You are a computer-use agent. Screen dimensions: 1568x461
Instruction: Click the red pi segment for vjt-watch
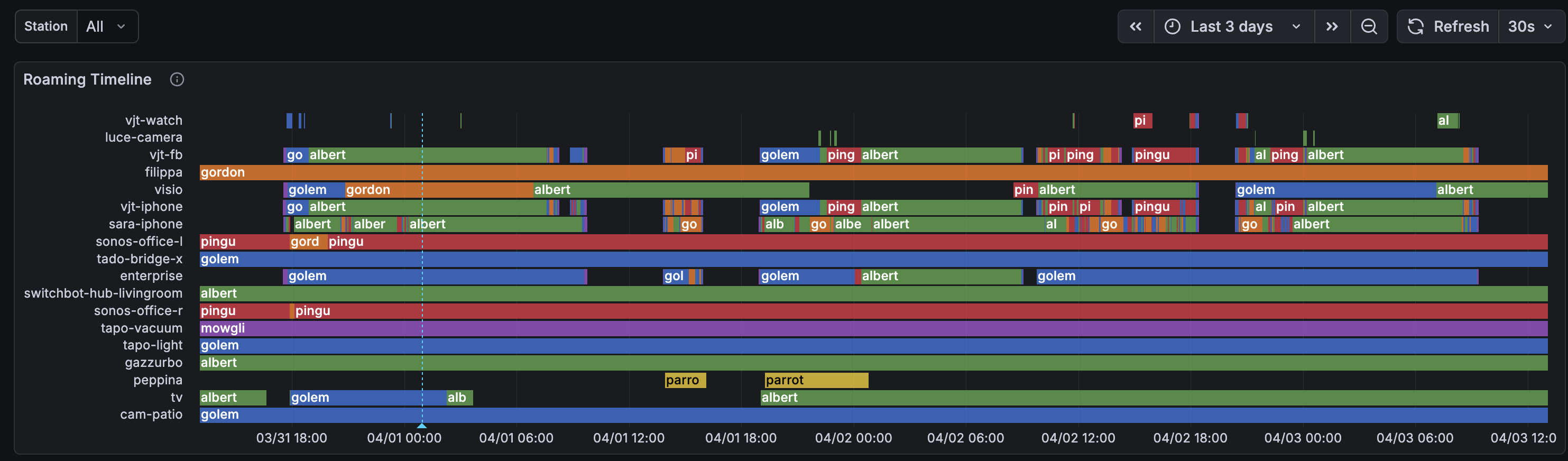point(1141,121)
